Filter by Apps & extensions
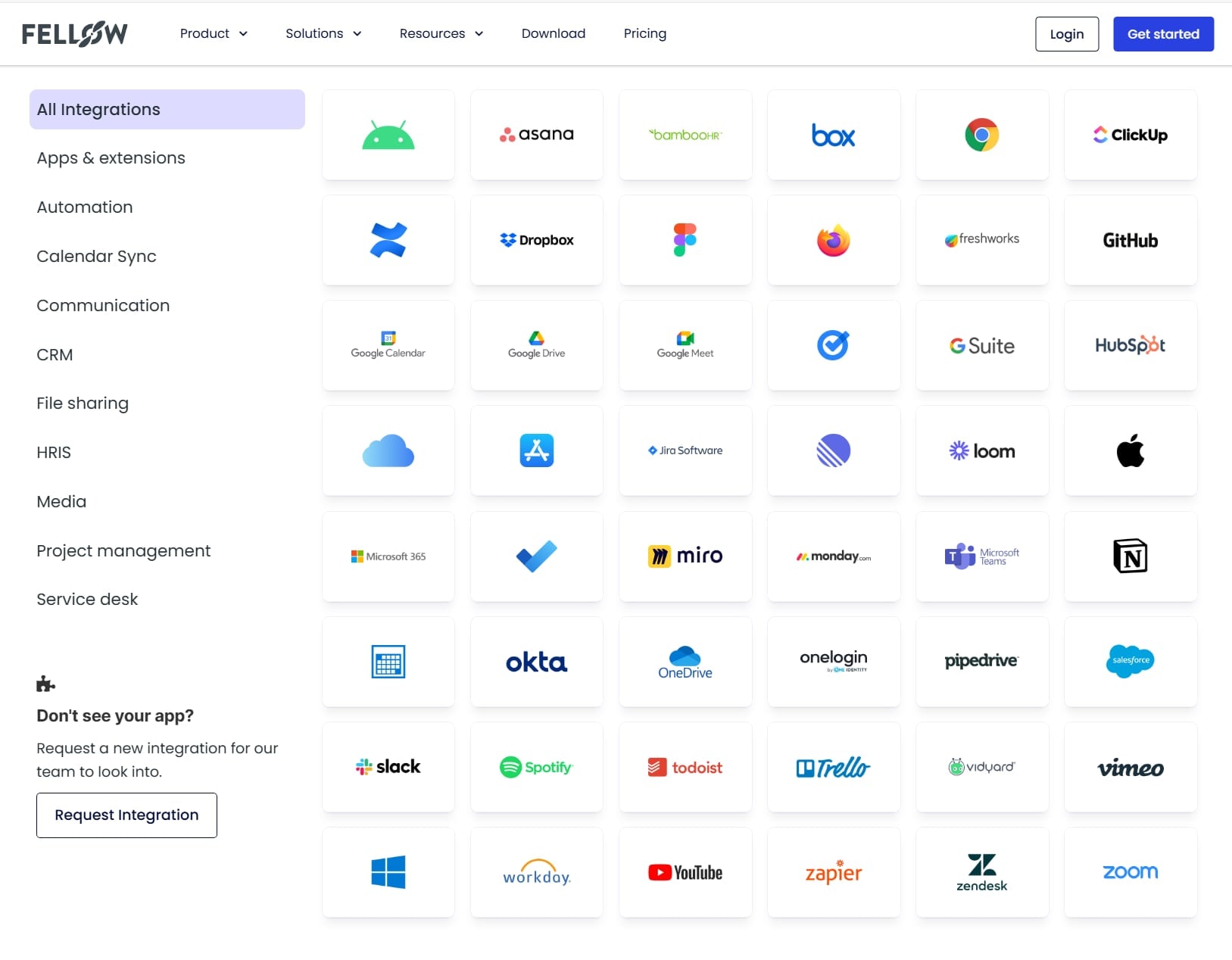Screen dimensions: 1232x960 [111, 158]
